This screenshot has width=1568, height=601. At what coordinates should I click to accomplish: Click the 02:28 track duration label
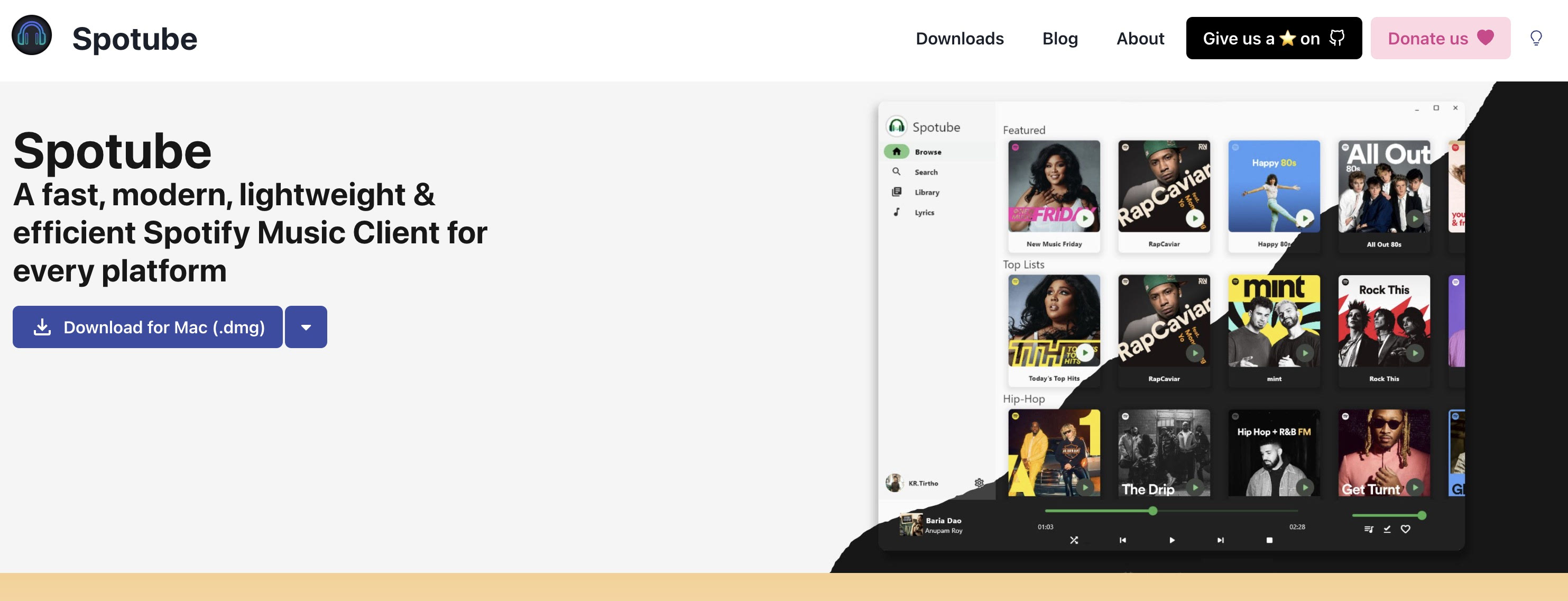coord(1296,527)
